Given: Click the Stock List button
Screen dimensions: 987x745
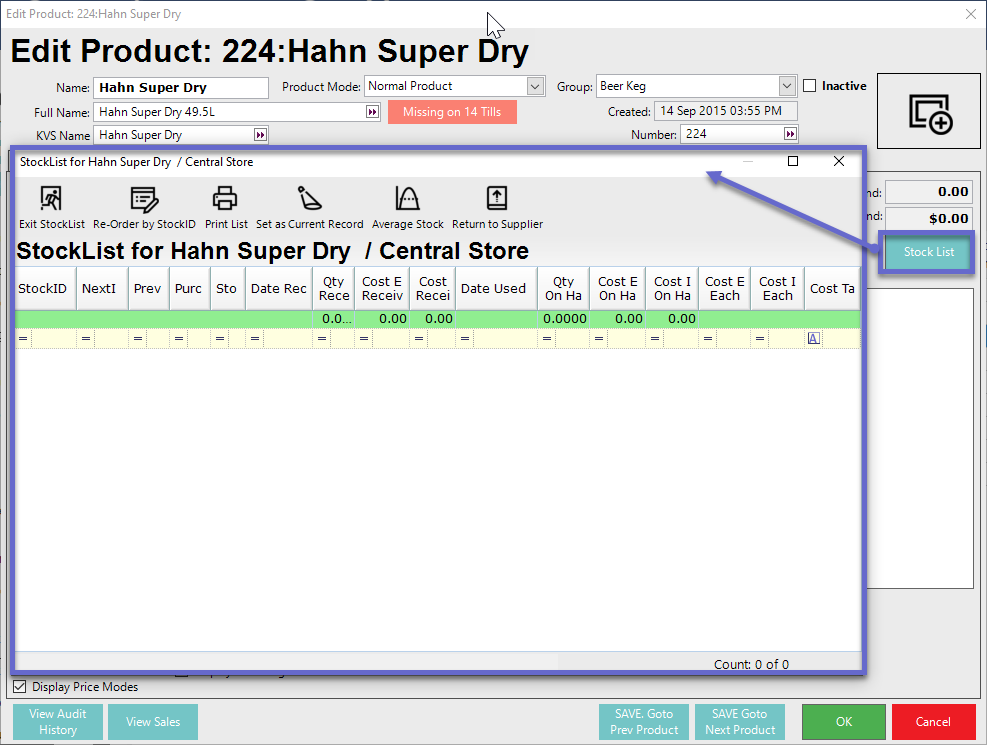Looking at the screenshot, I should click(x=928, y=252).
